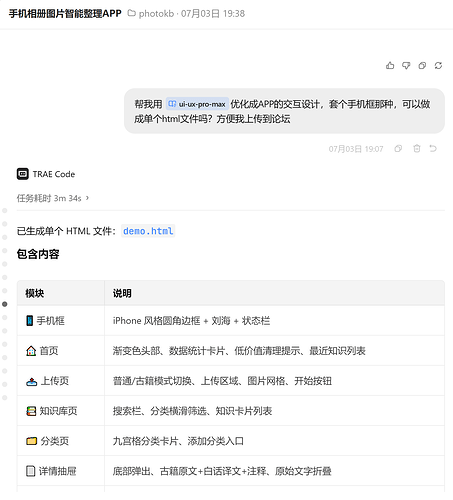Screen dimensions: 453x500
Task: Click the 分类页 table cell
Action: 61,441
